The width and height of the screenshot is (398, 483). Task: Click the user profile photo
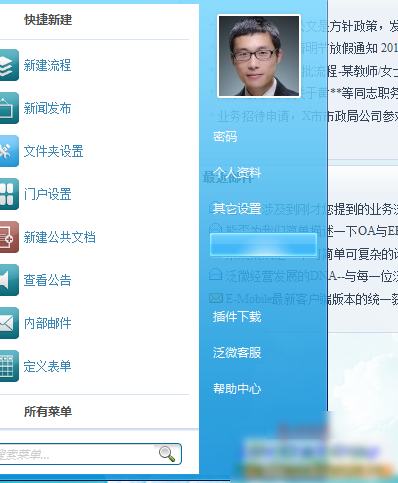pos(259,56)
